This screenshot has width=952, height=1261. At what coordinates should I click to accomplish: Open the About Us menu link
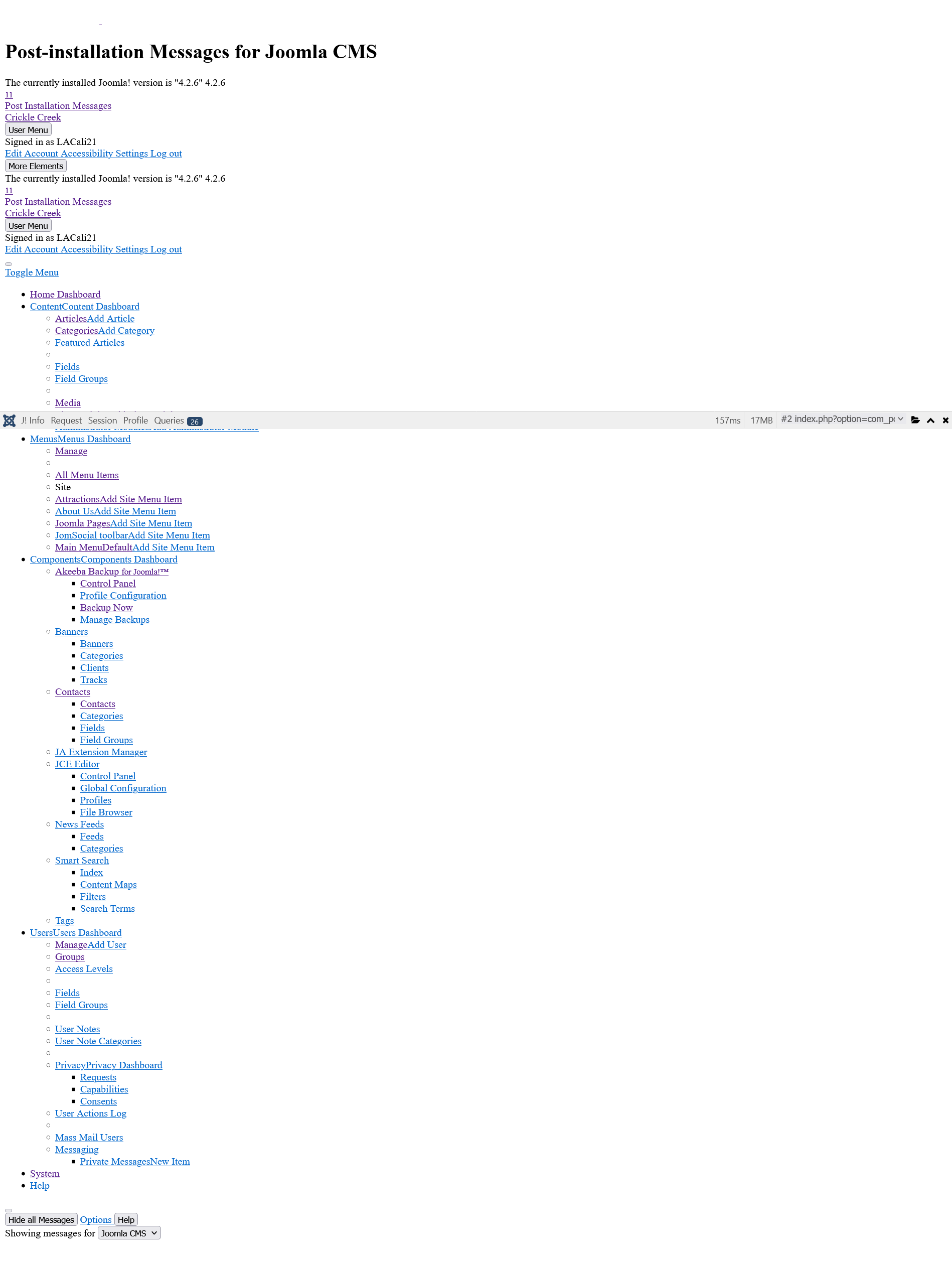point(75,511)
